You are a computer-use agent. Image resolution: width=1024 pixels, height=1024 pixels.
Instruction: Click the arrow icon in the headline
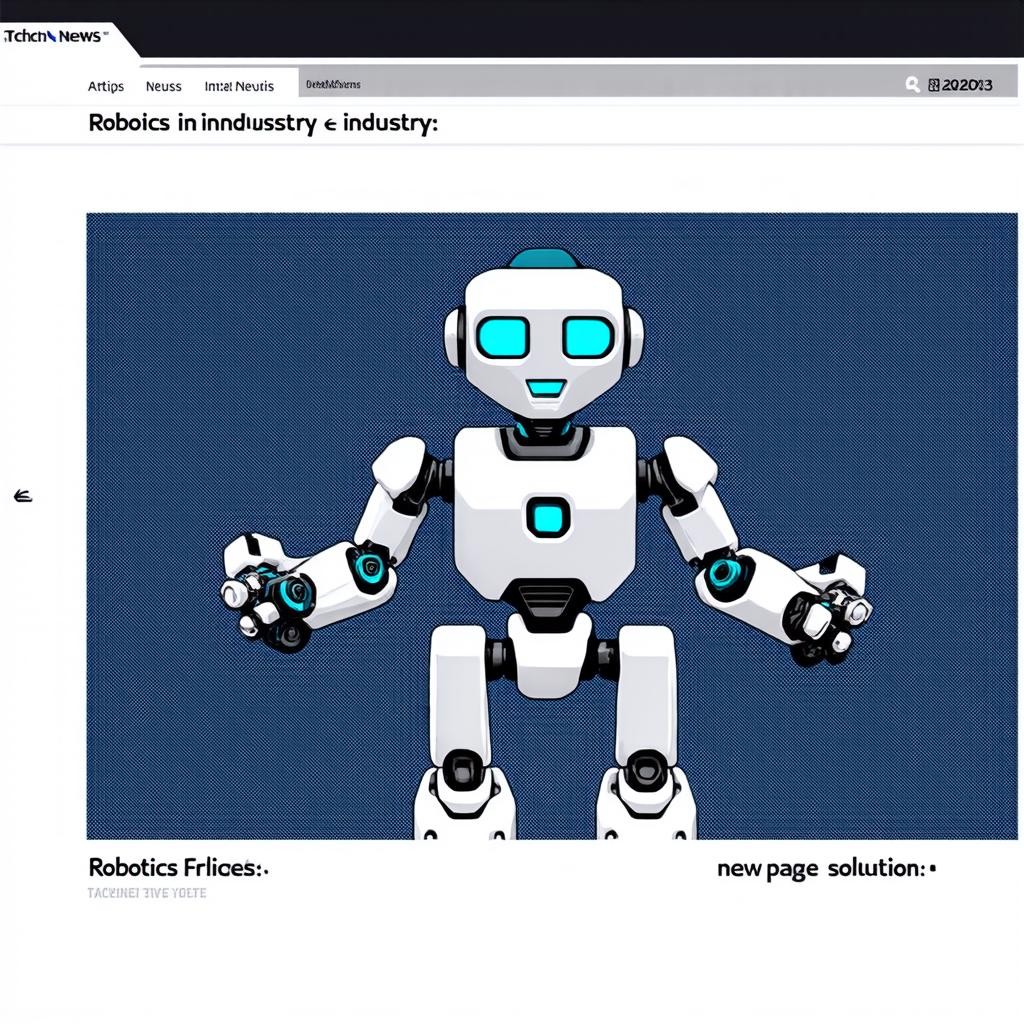pyautogui.click(x=327, y=125)
